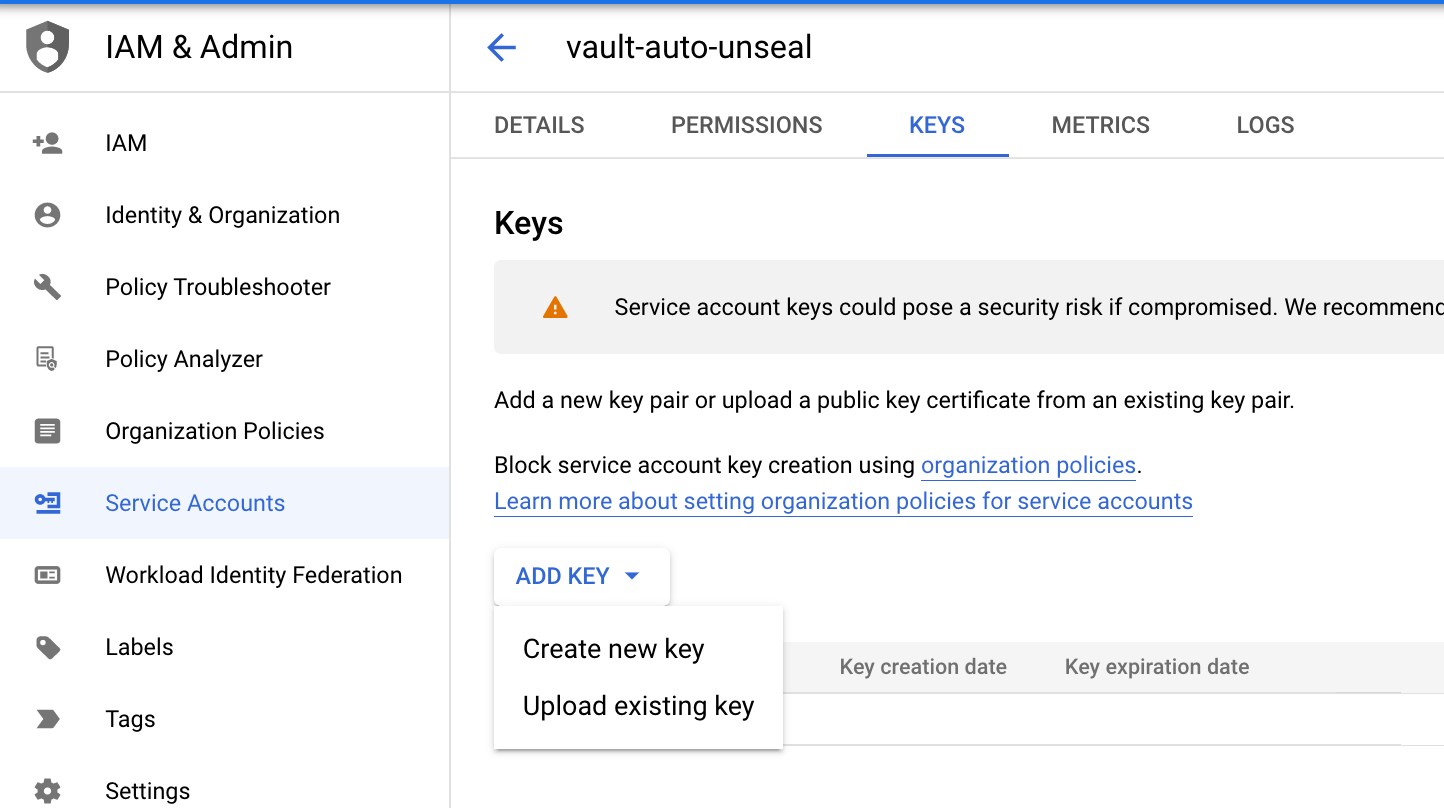The height and width of the screenshot is (808, 1444).
Task: Click the Organization Policies list icon
Action: (x=47, y=431)
